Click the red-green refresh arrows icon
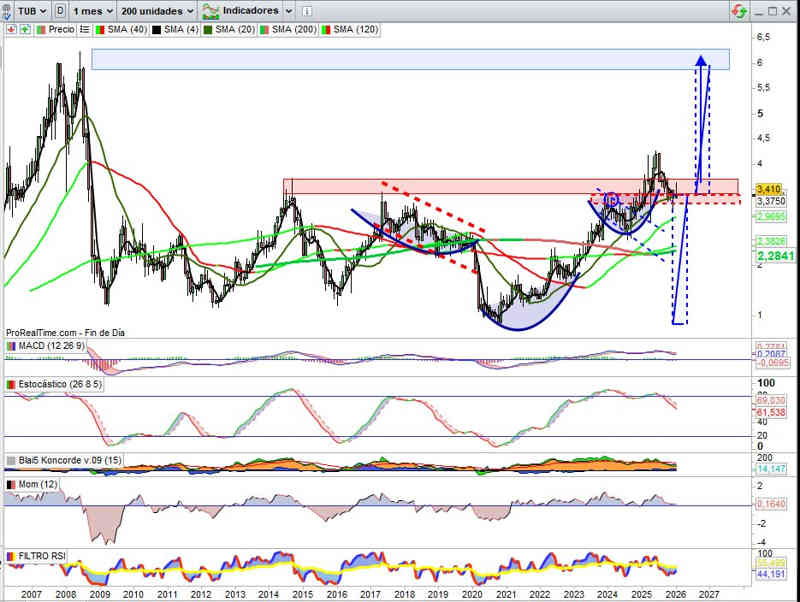The width and height of the screenshot is (800, 602). click(738, 10)
